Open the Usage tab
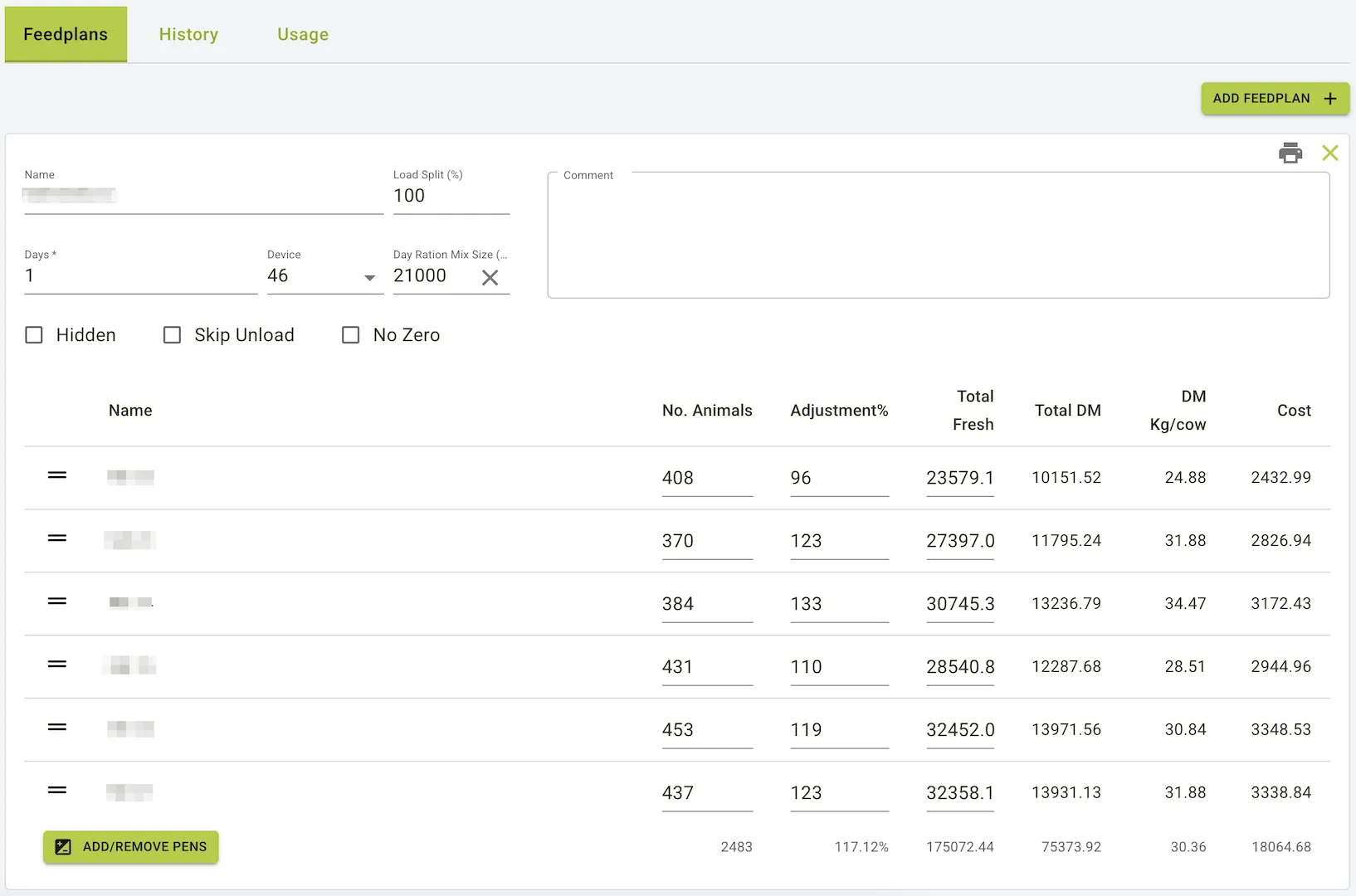This screenshot has width=1356, height=896. [303, 34]
